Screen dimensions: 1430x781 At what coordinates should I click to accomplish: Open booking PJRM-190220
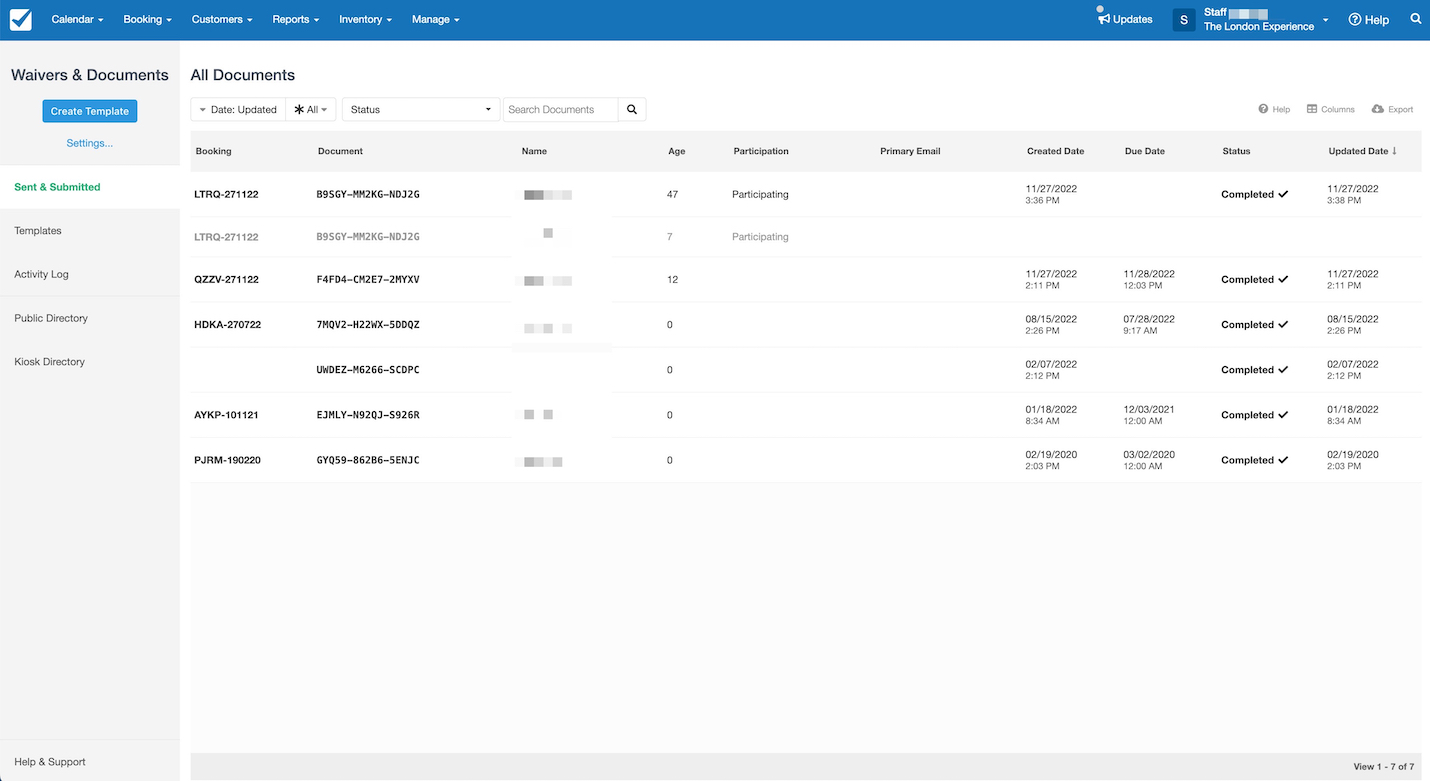227,460
